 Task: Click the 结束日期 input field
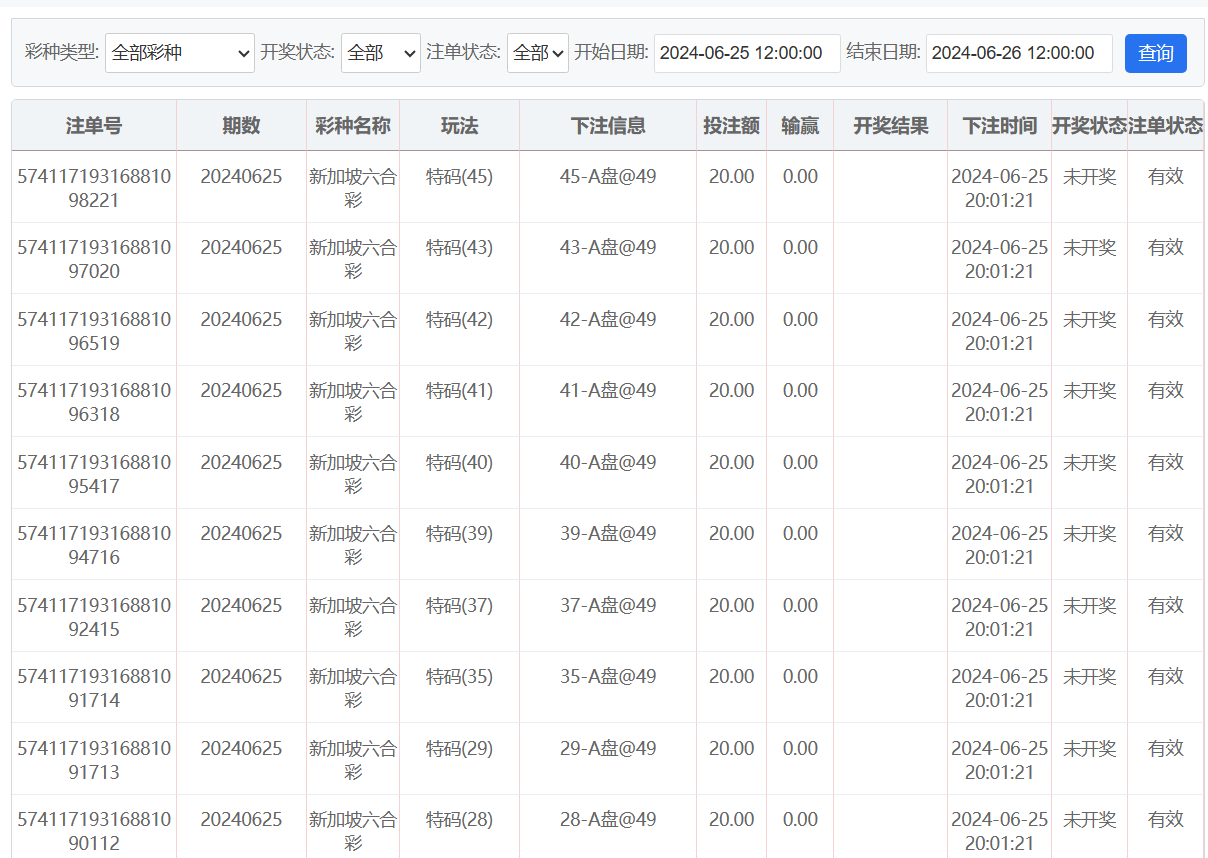1018,53
